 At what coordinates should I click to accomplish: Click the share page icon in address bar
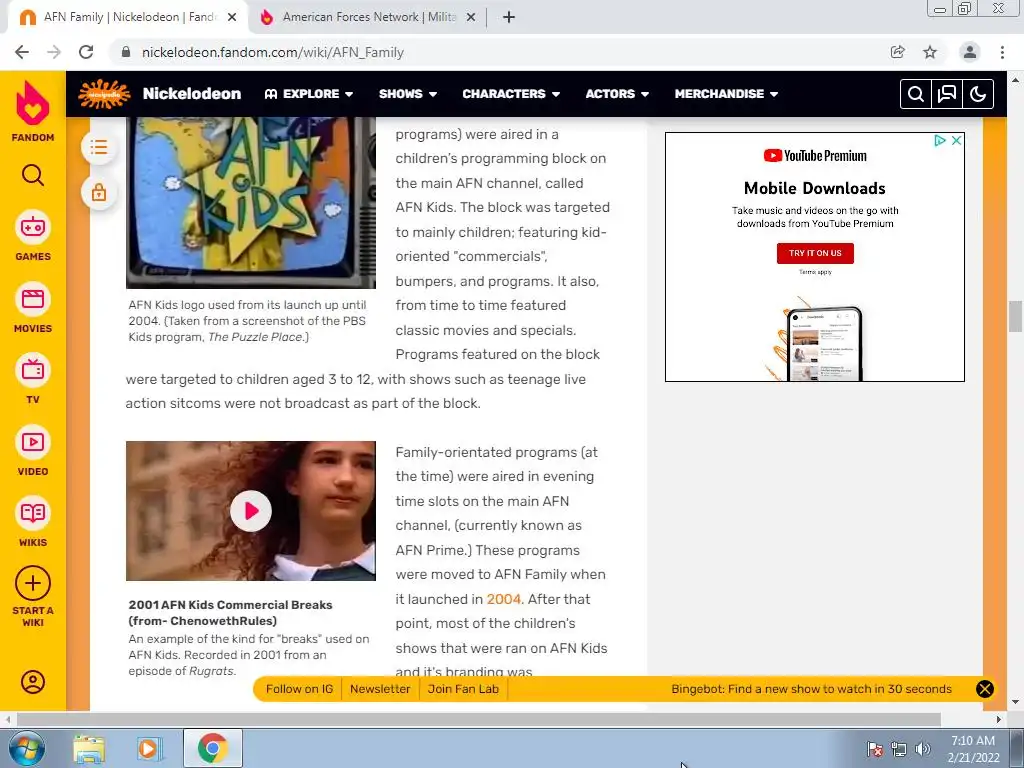coord(898,52)
